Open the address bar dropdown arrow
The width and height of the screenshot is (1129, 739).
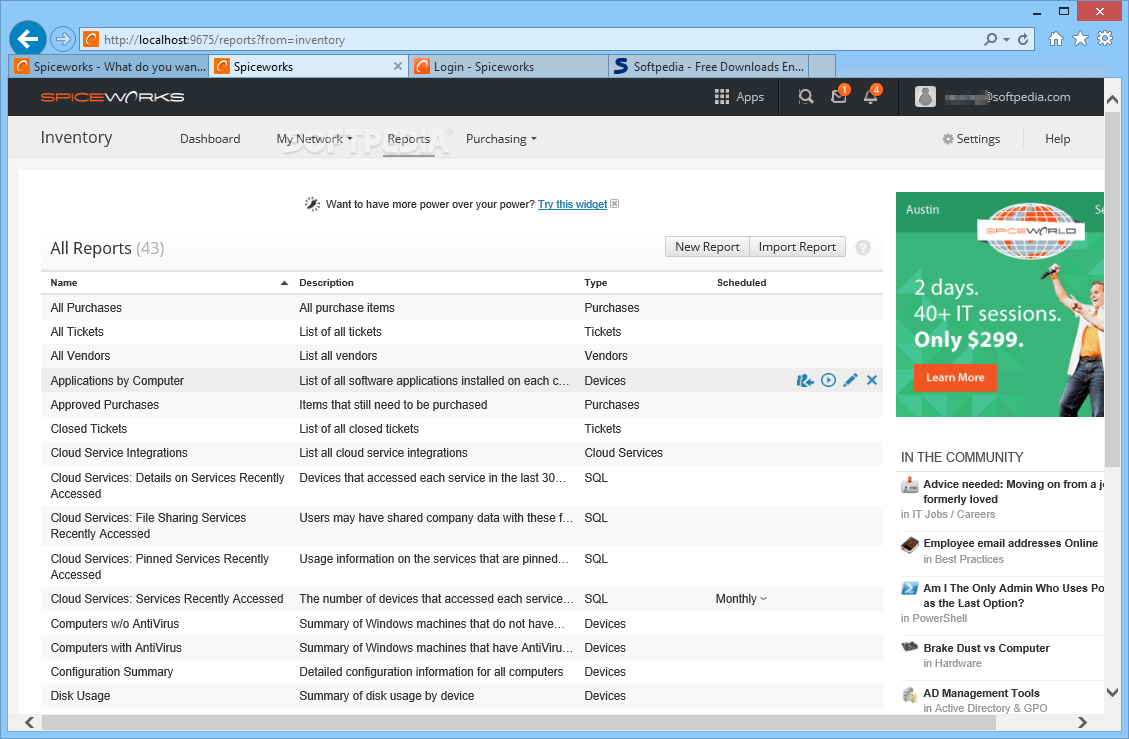1007,40
